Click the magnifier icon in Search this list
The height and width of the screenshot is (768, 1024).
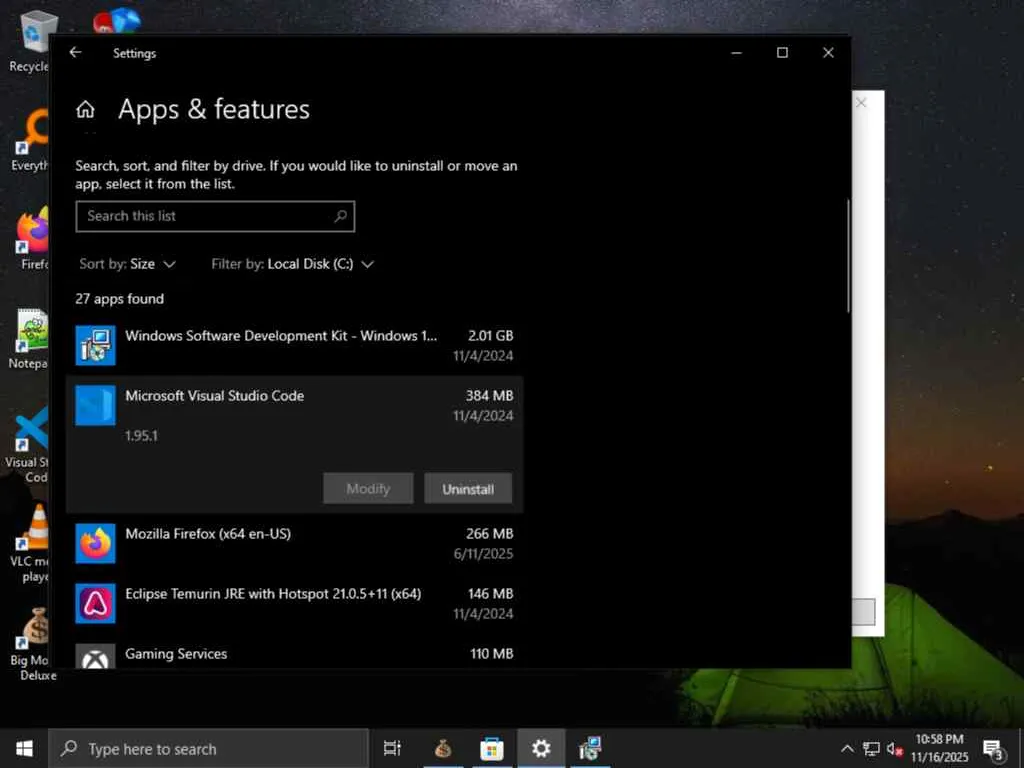[x=340, y=216]
